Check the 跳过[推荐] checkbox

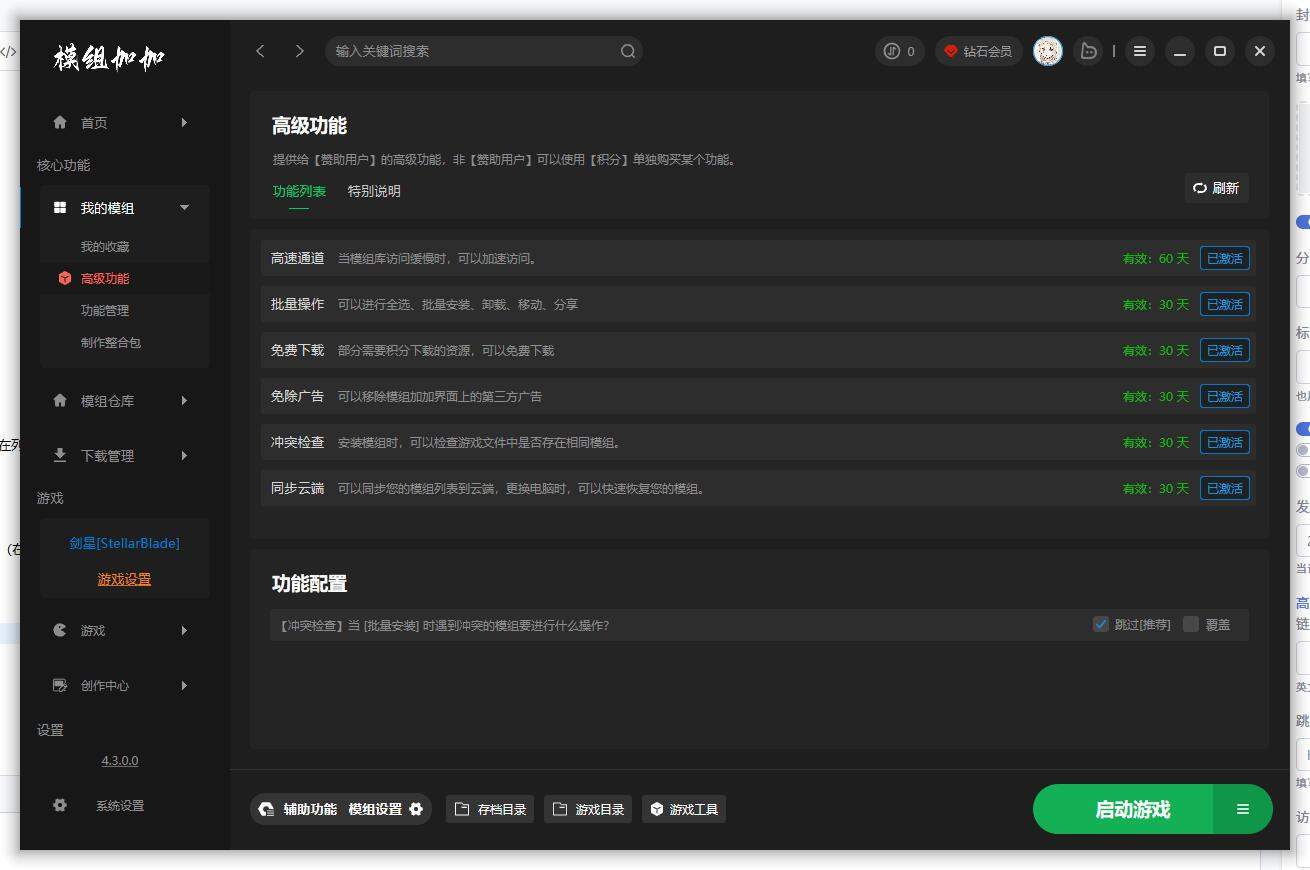point(1101,624)
